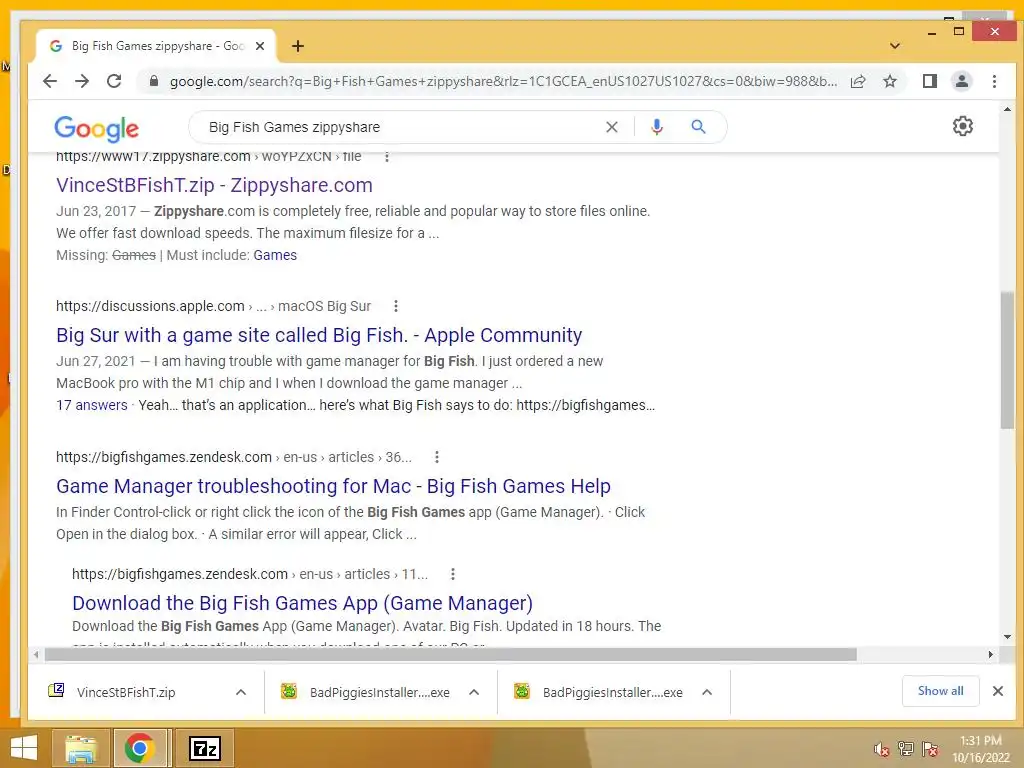This screenshot has height=768, width=1024.
Task: Close the Big Fish Games zippyshare tab
Action: 260,46
